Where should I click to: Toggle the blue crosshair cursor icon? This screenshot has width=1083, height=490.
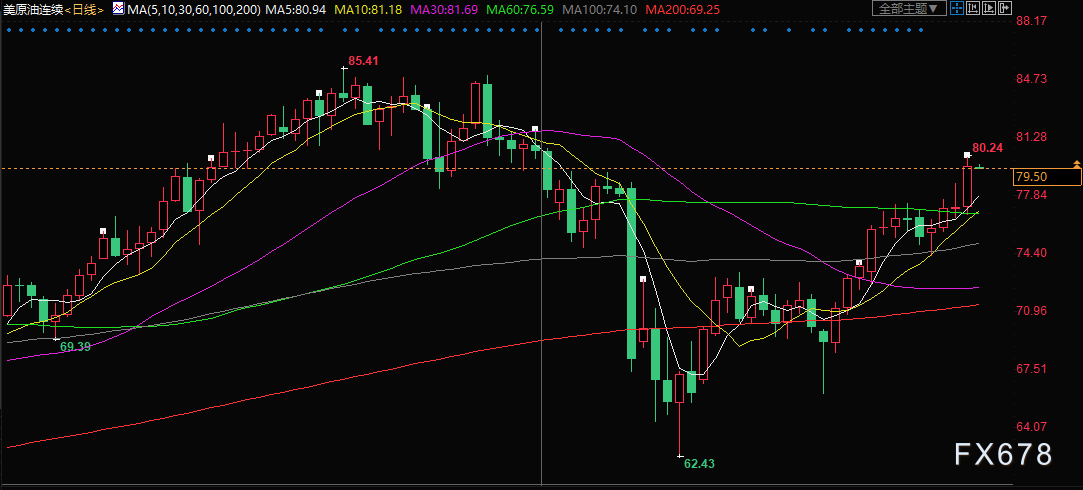pyautogui.click(x=957, y=8)
